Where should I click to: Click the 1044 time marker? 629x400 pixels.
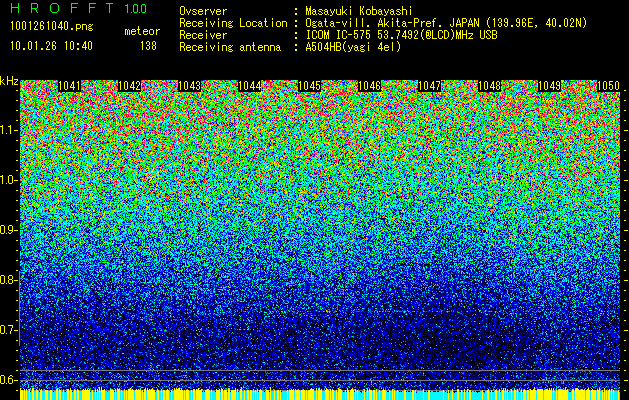(250, 86)
